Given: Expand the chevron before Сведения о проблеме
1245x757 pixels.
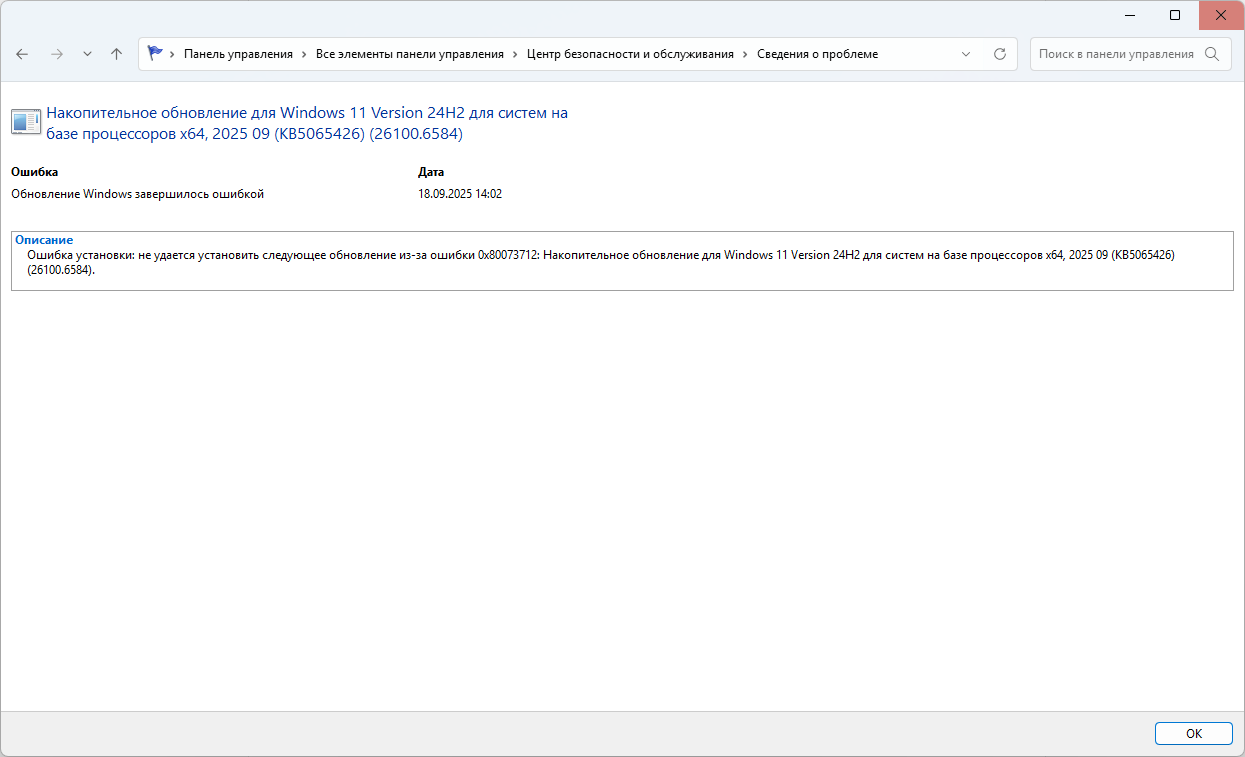Looking at the screenshot, I should click(745, 54).
